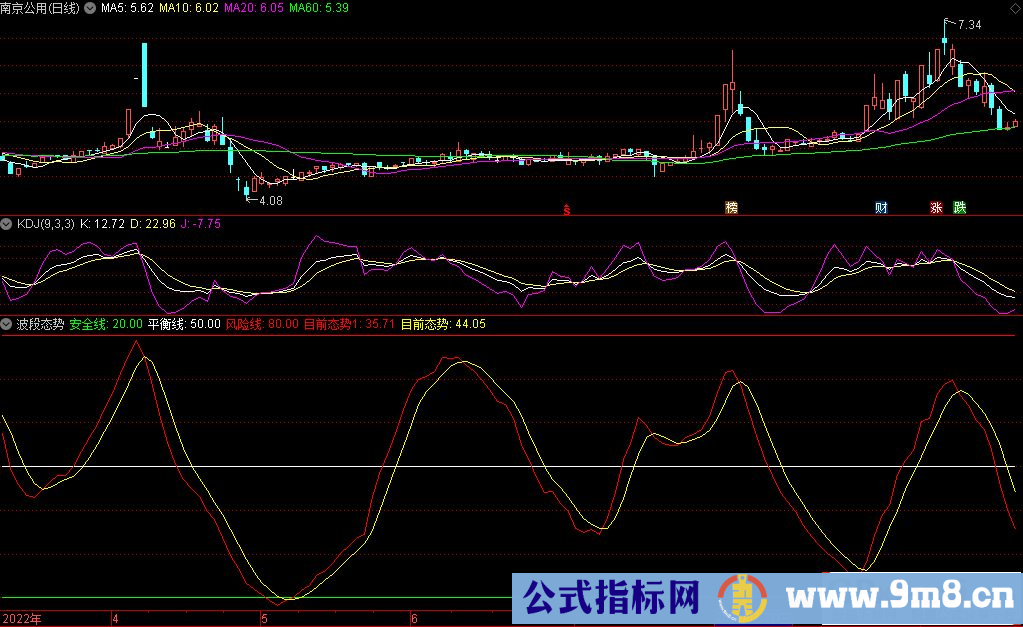Click the candlestick at the 7.34 high

click(944, 39)
